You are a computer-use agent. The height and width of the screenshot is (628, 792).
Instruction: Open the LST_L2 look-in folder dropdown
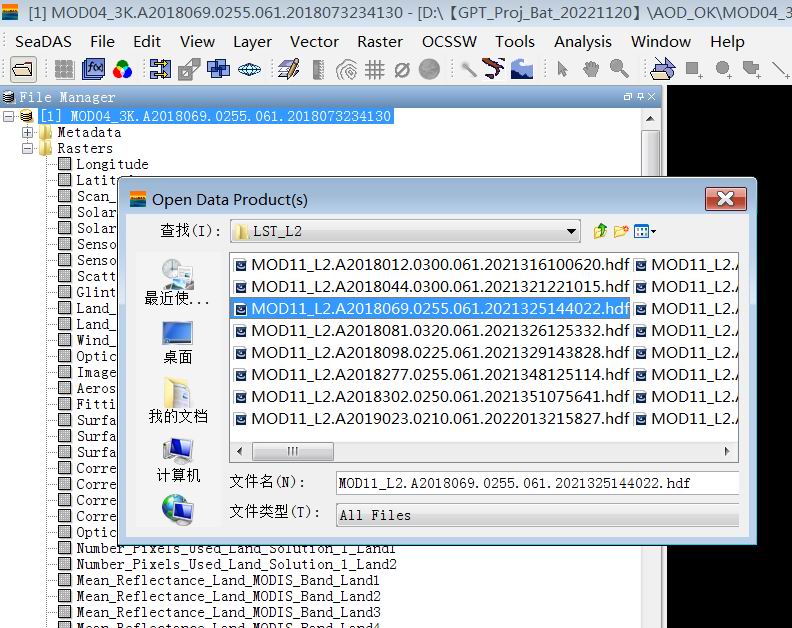coord(571,231)
